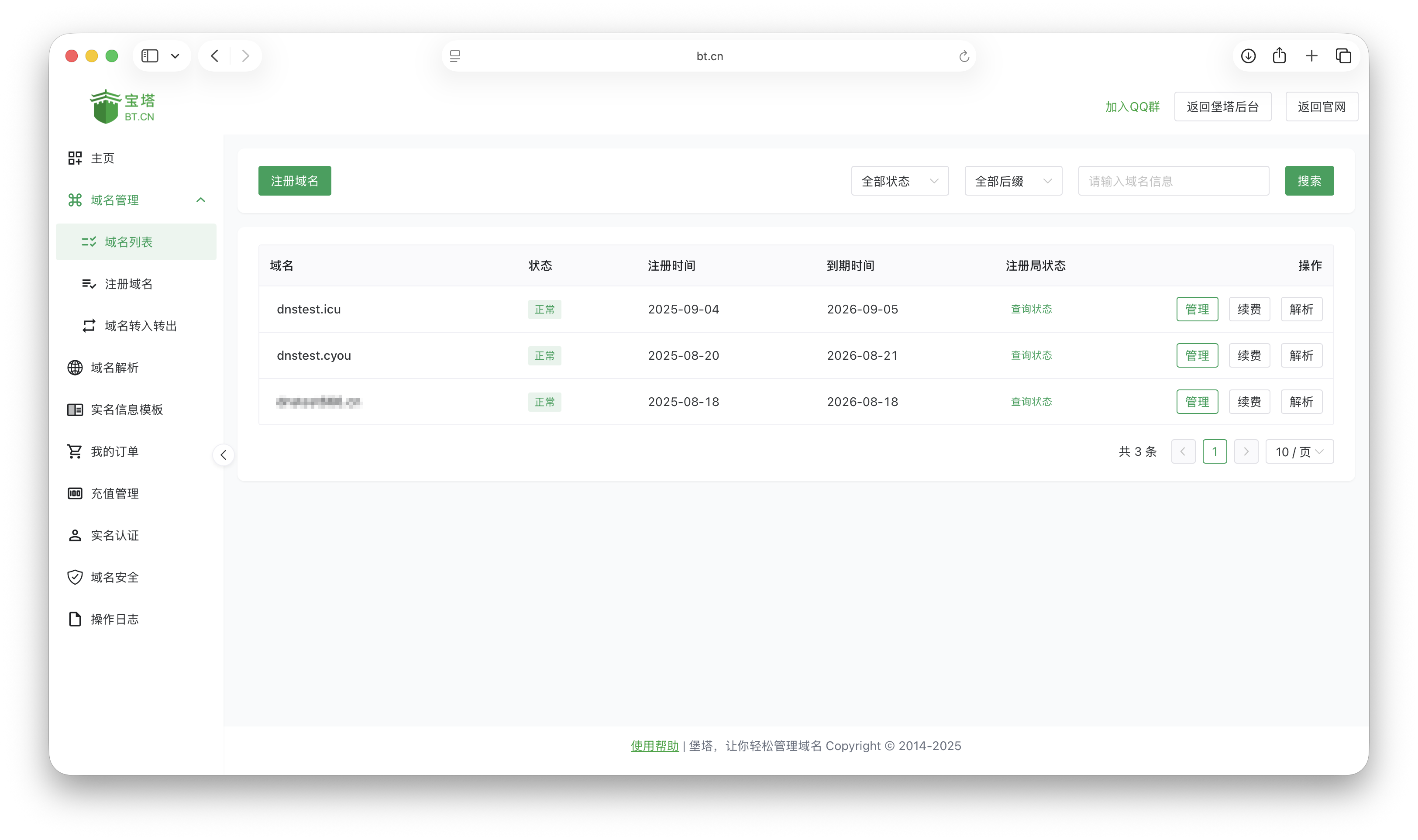Go back to previous page

tap(215, 56)
